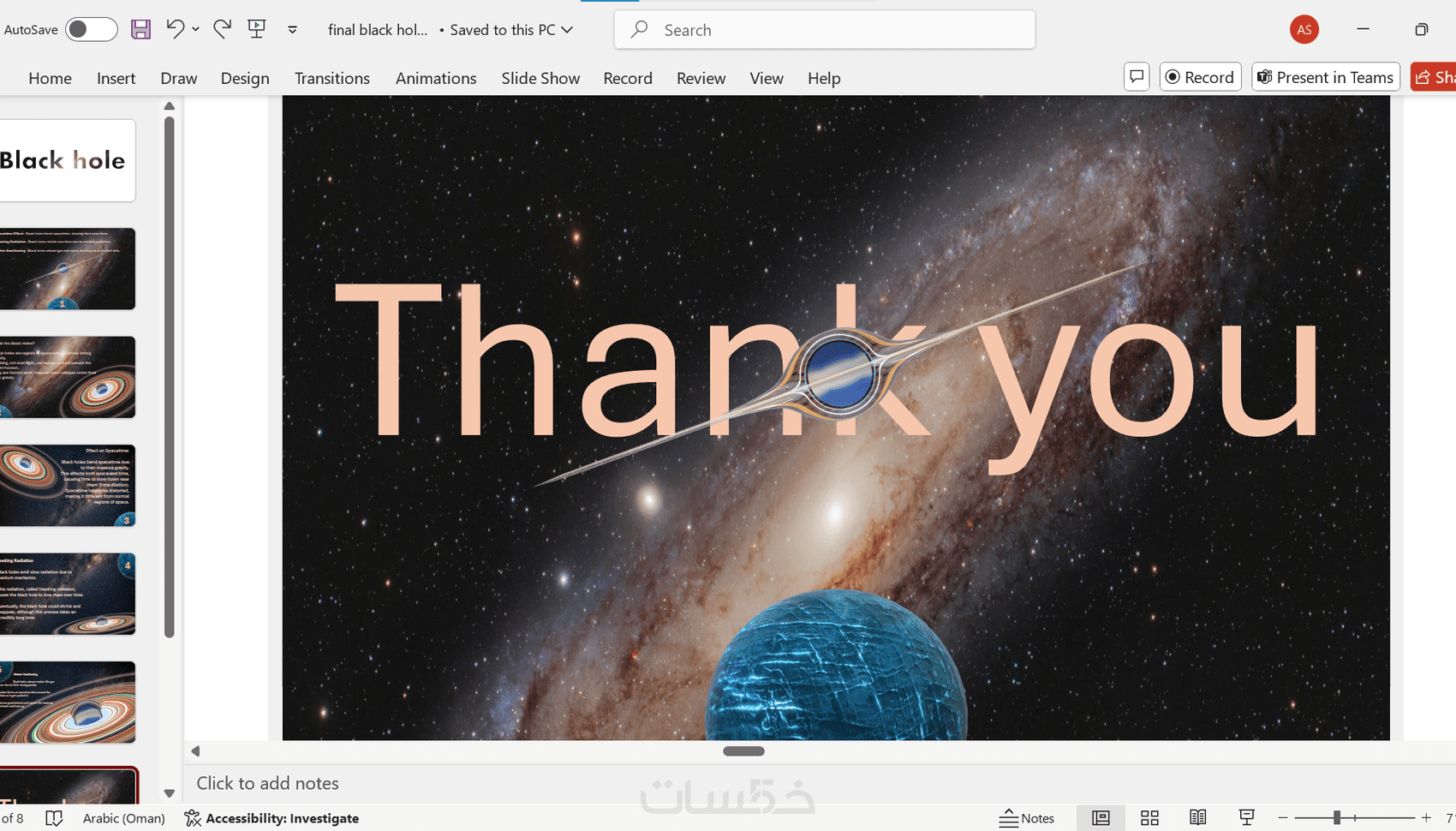
Task: Switch to Normal view icon
Action: (1101, 818)
